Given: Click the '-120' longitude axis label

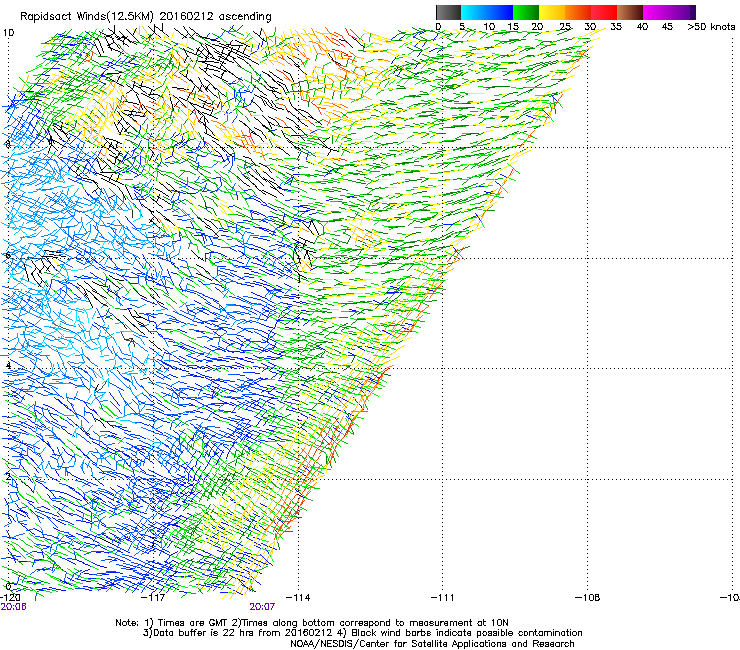Looking at the screenshot, I should 10,597.
